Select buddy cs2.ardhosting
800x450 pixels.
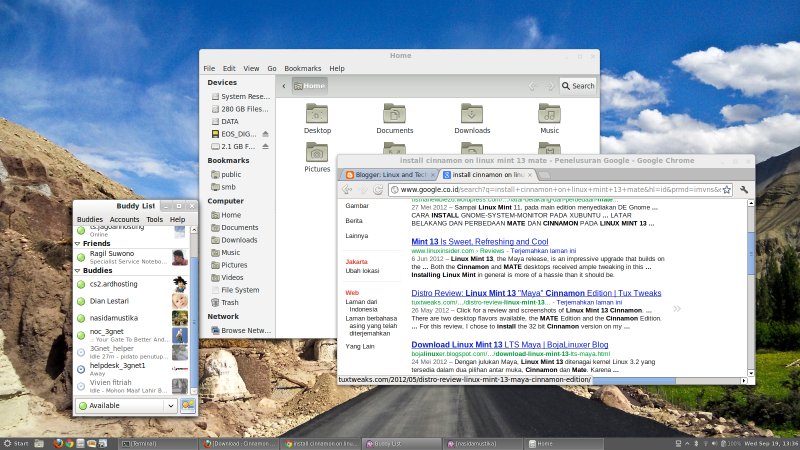132,284
